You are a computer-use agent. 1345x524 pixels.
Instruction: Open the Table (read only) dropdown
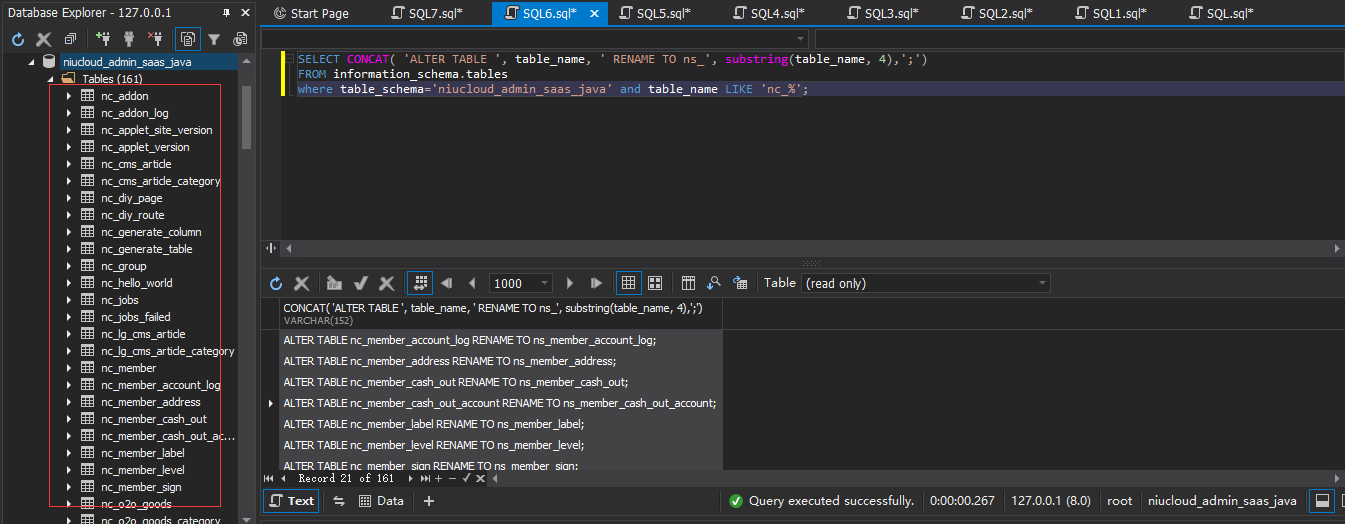[1043, 283]
